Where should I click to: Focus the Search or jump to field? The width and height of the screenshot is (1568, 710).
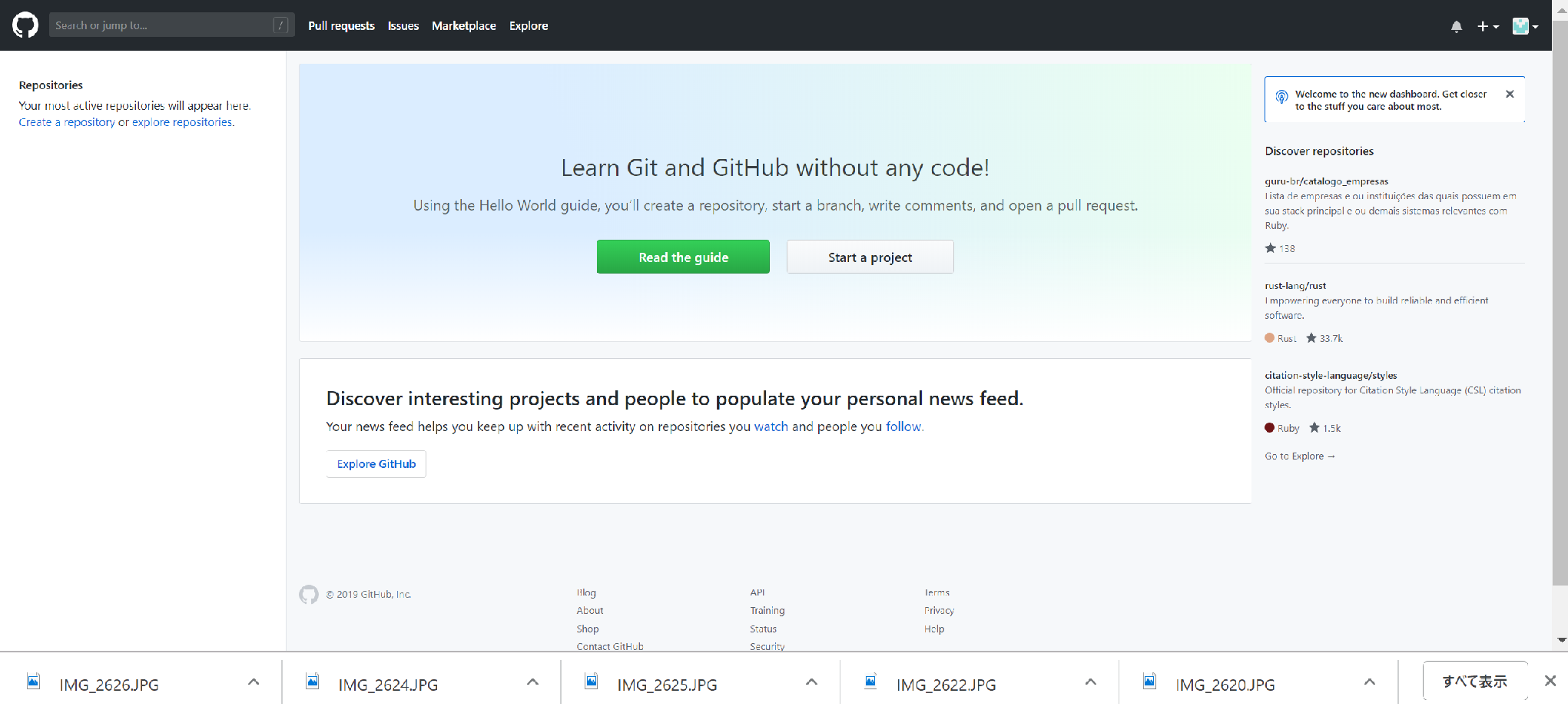172,25
